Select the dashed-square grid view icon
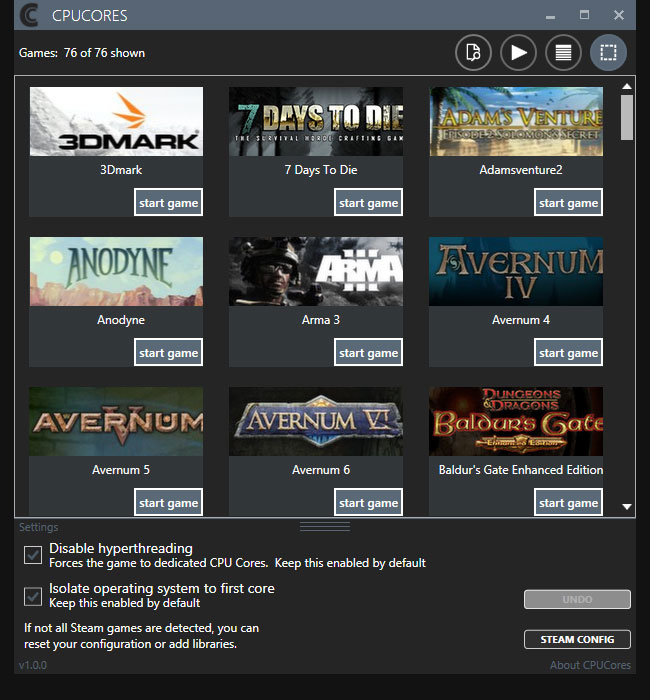This screenshot has height=700, width=650. click(608, 52)
